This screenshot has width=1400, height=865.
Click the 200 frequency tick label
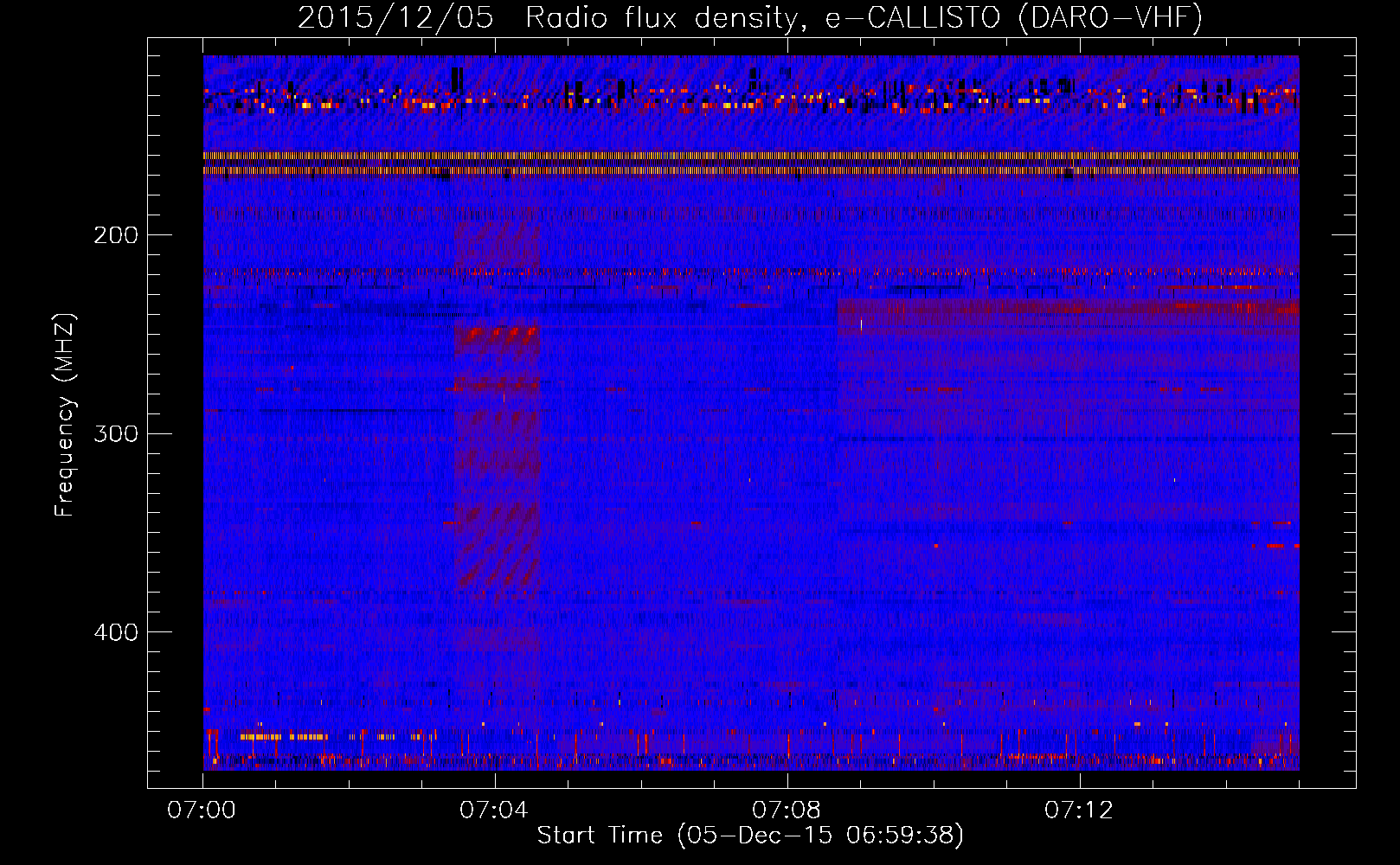[x=116, y=235]
